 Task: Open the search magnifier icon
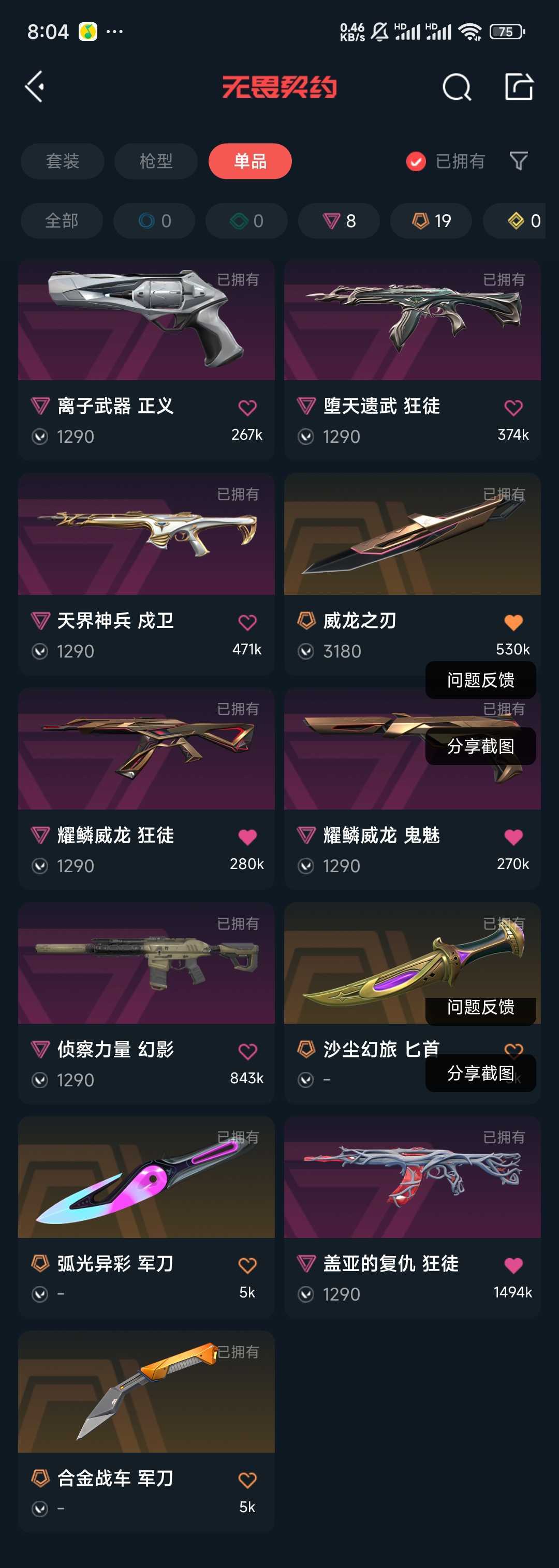457,87
